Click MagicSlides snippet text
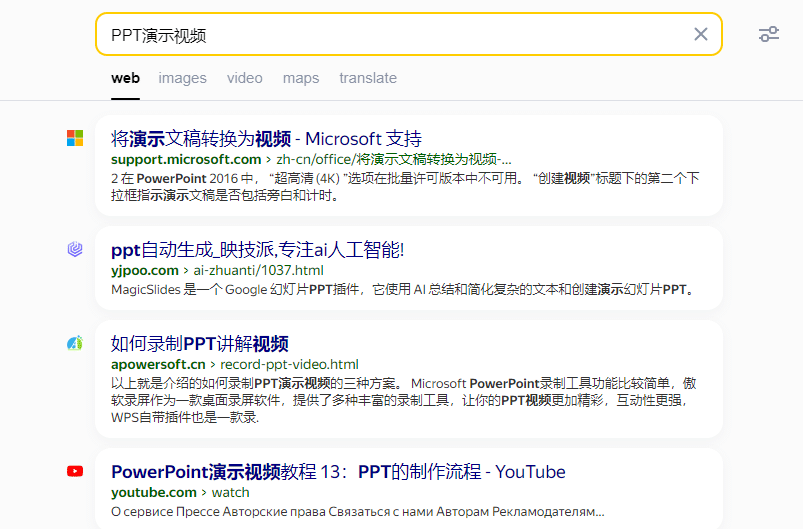The image size is (803, 529). click(x=403, y=290)
